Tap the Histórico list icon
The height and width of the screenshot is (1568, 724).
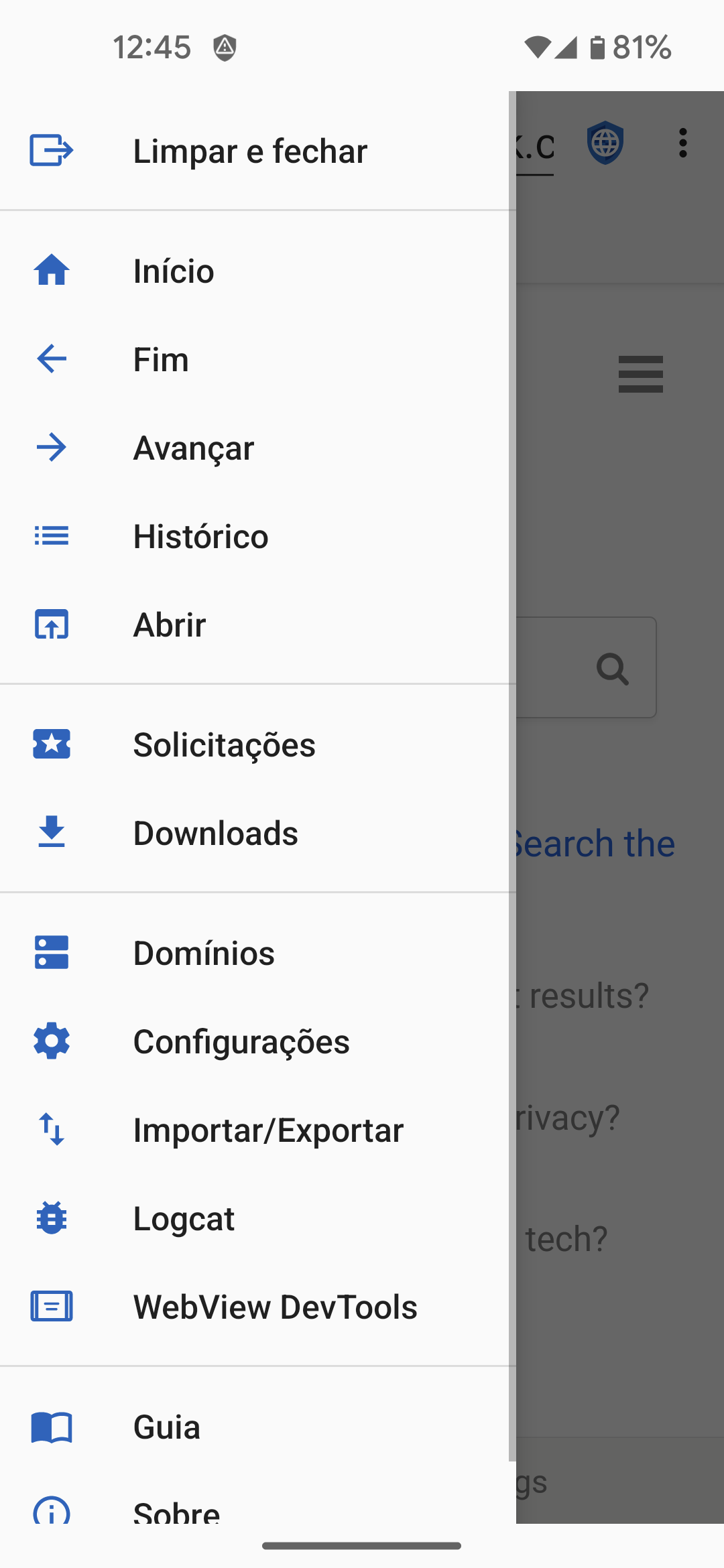[51, 536]
